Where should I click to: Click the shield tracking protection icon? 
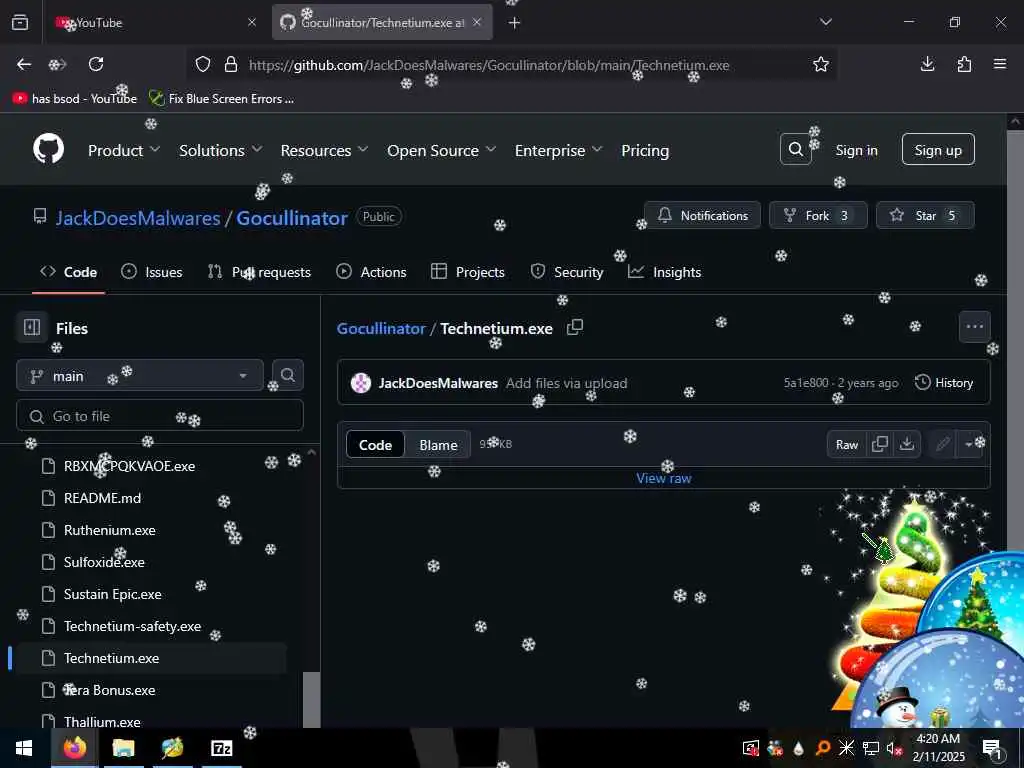coord(203,64)
